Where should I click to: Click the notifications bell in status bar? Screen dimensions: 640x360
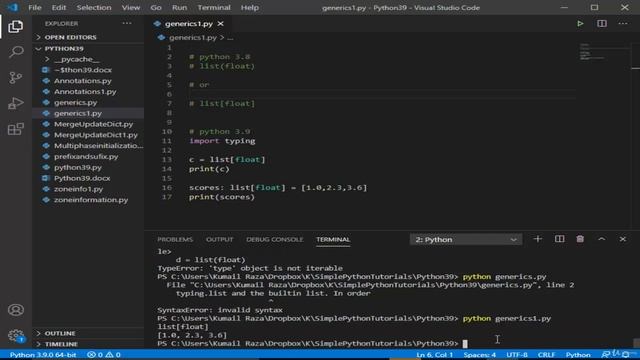[x=626, y=355]
